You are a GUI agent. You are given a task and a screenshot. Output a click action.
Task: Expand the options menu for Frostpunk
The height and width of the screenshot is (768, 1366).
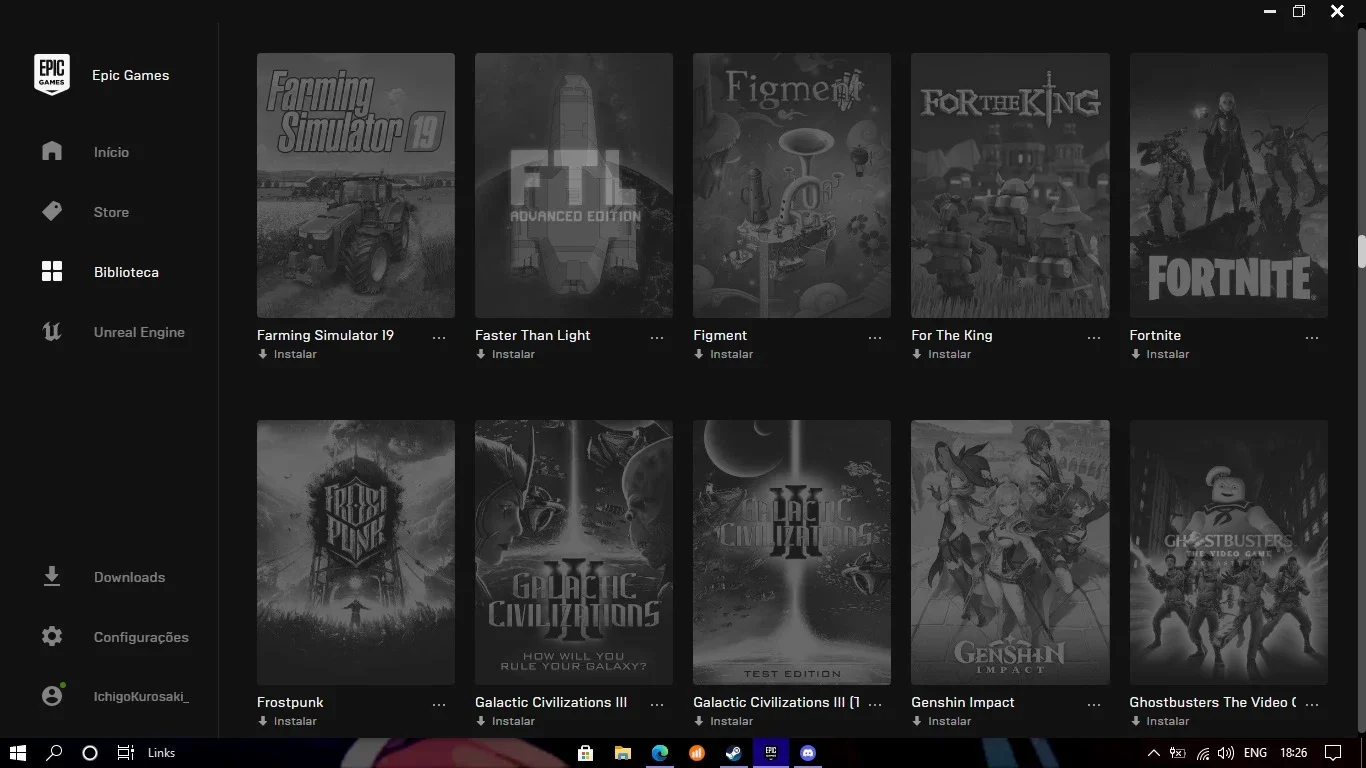439,705
